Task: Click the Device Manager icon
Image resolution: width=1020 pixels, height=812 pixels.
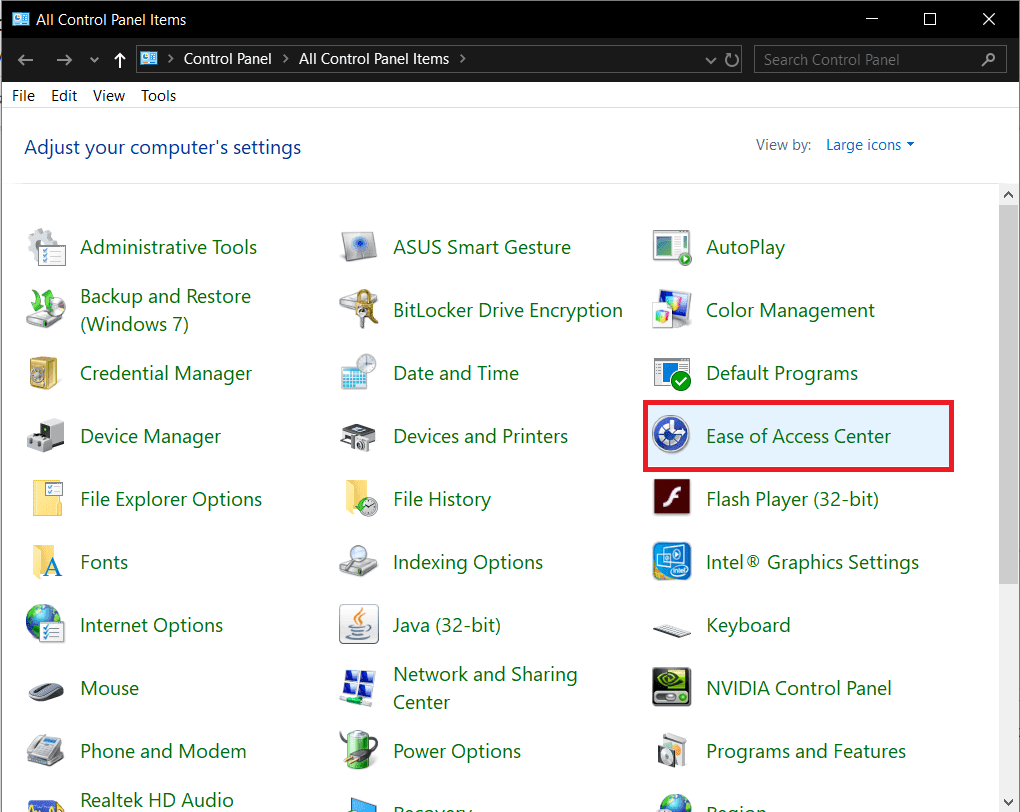Action: click(46, 436)
